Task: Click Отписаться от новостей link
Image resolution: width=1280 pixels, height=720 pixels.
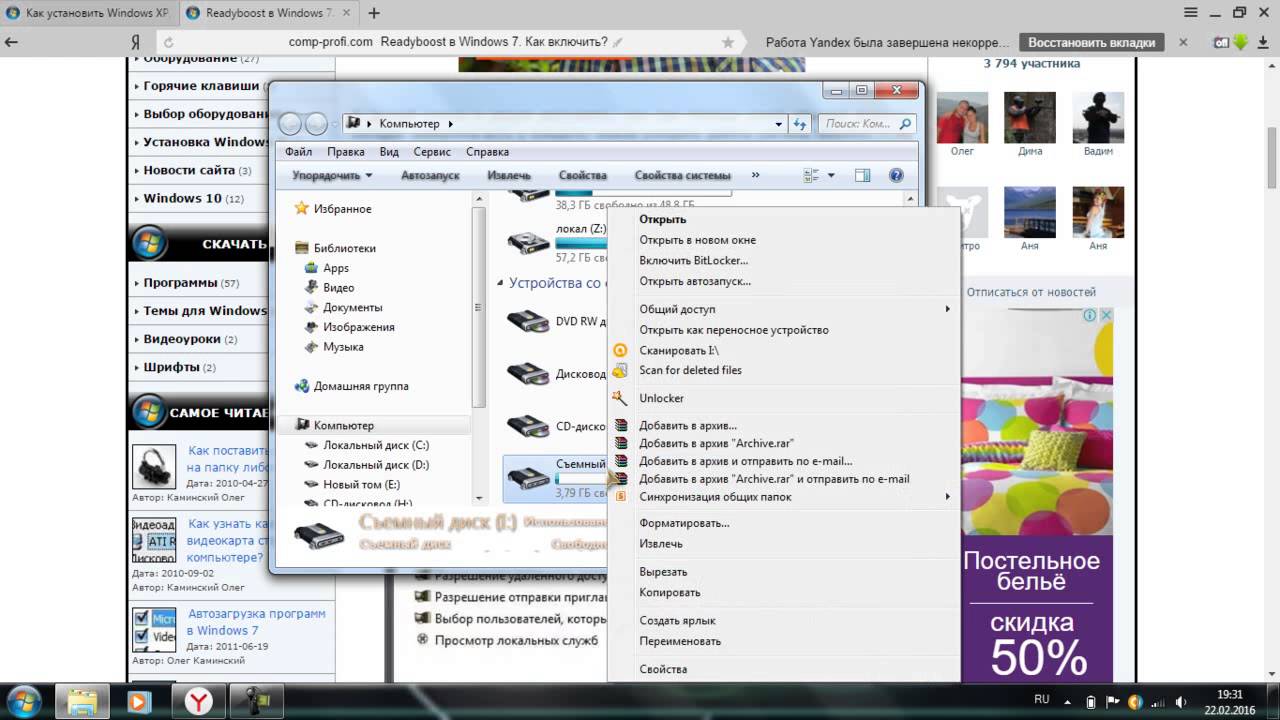Action: coord(1031,292)
